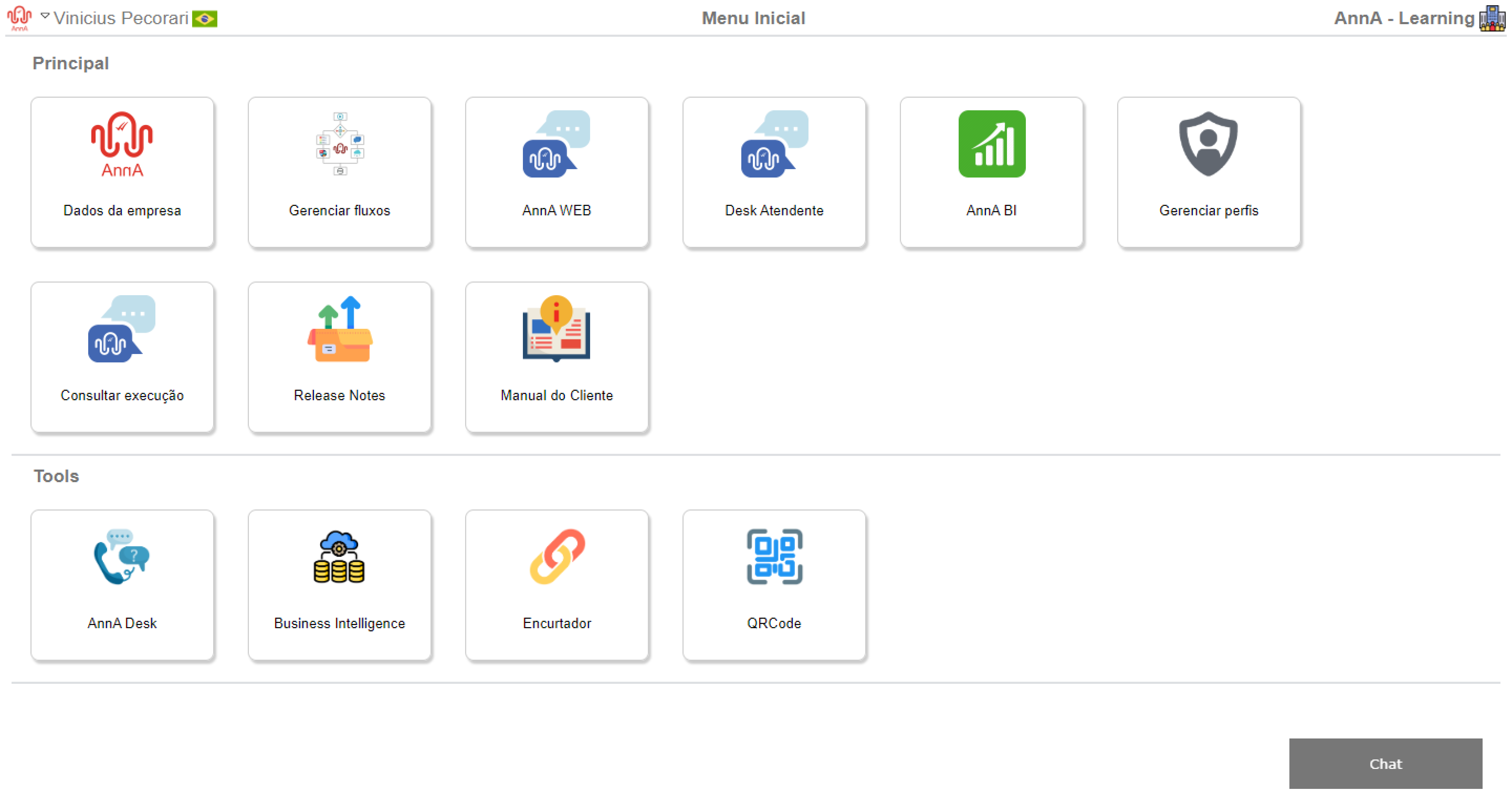Click the Manual do Cliente label
The width and height of the screenshot is (1512, 812).
pos(556,395)
